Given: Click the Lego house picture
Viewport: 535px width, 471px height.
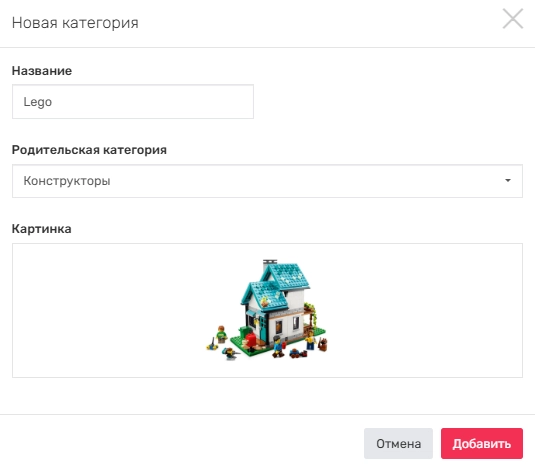Looking at the screenshot, I should tap(267, 310).
